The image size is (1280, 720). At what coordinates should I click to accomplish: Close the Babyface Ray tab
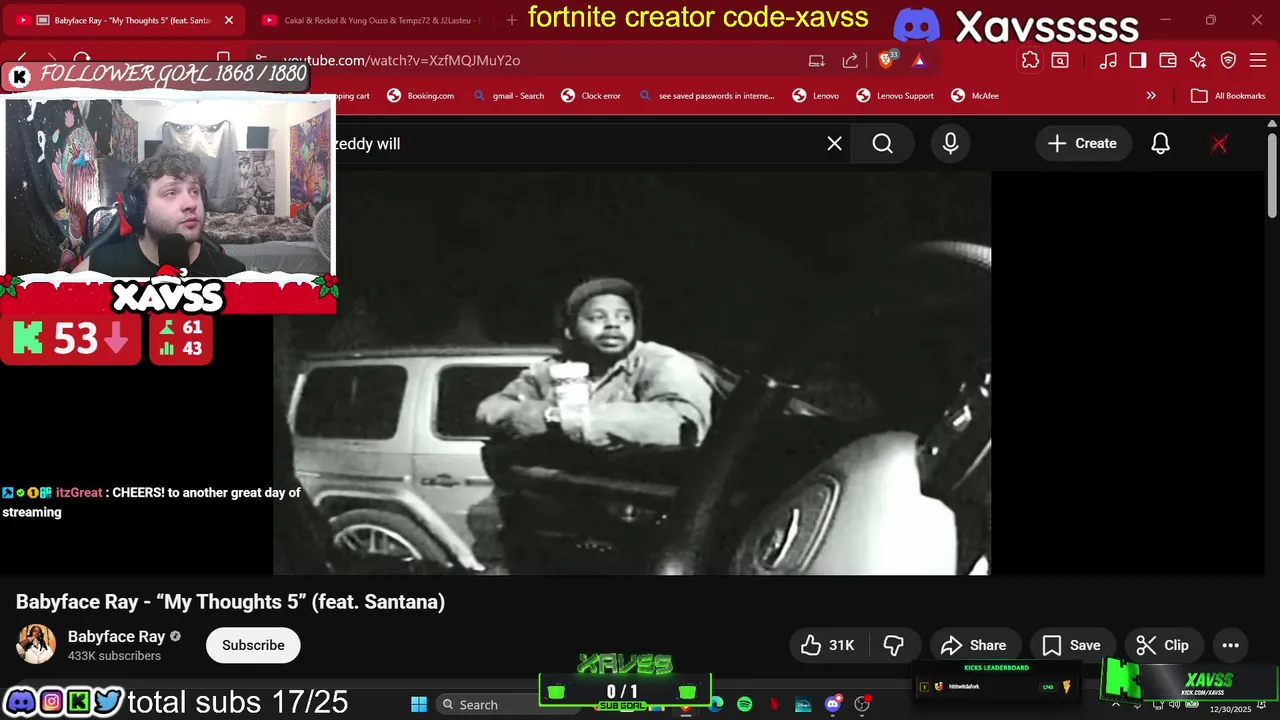[228, 20]
